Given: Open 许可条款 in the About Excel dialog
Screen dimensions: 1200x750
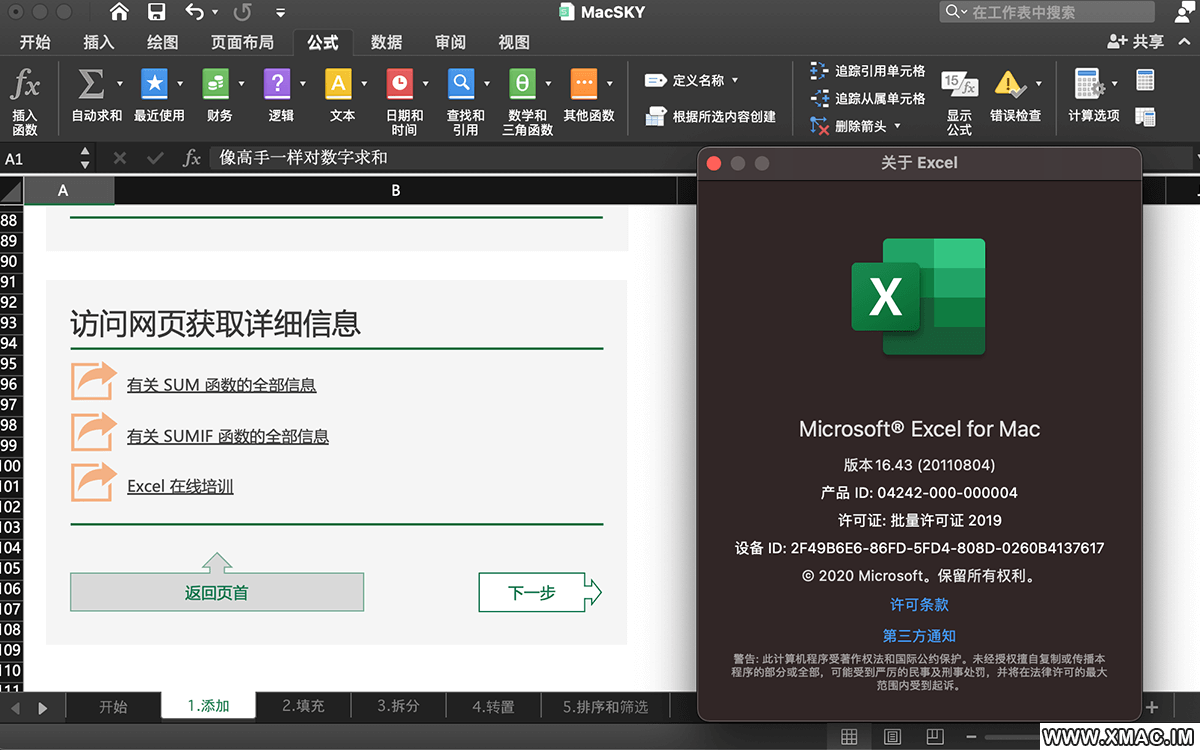Looking at the screenshot, I should tap(919, 605).
